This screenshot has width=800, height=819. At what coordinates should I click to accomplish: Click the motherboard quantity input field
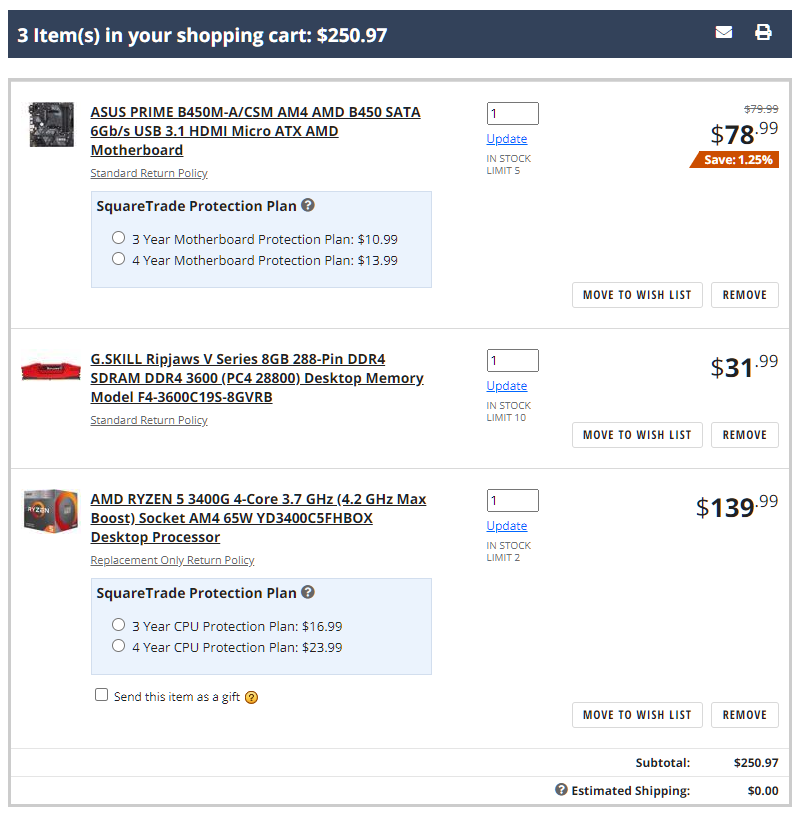coord(512,113)
